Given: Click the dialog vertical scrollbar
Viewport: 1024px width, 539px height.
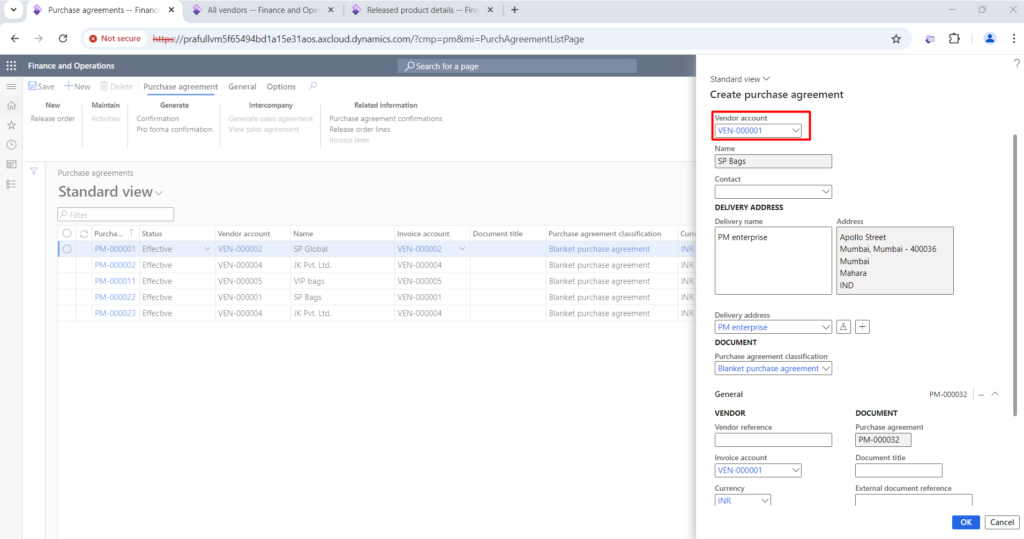Looking at the screenshot, I should [x=1015, y=274].
